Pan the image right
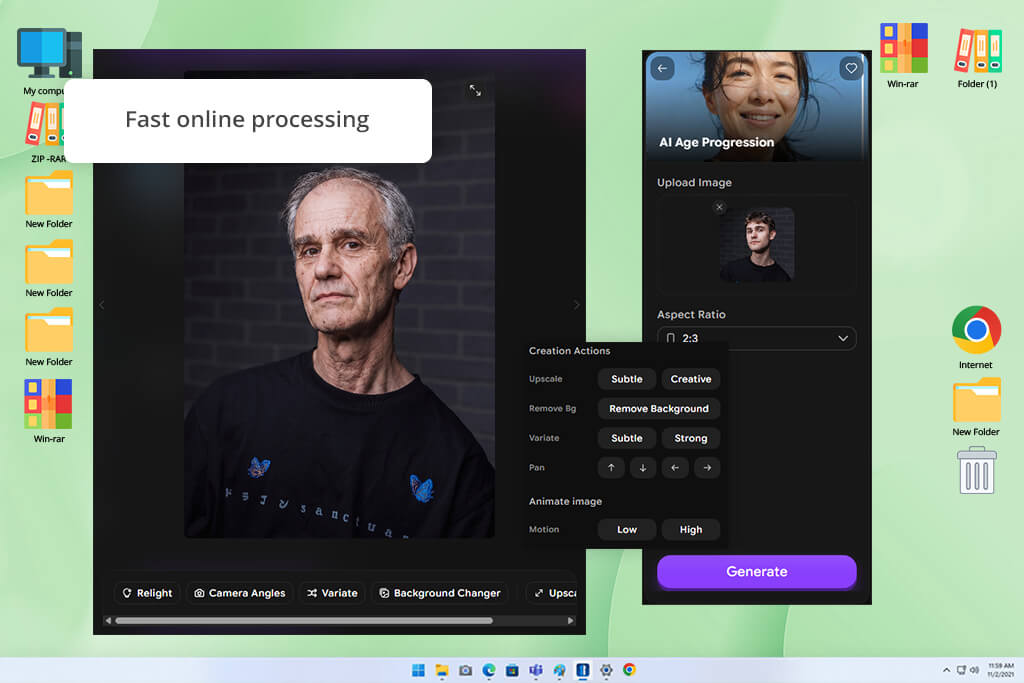This screenshot has width=1024, height=683. coord(707,468)
